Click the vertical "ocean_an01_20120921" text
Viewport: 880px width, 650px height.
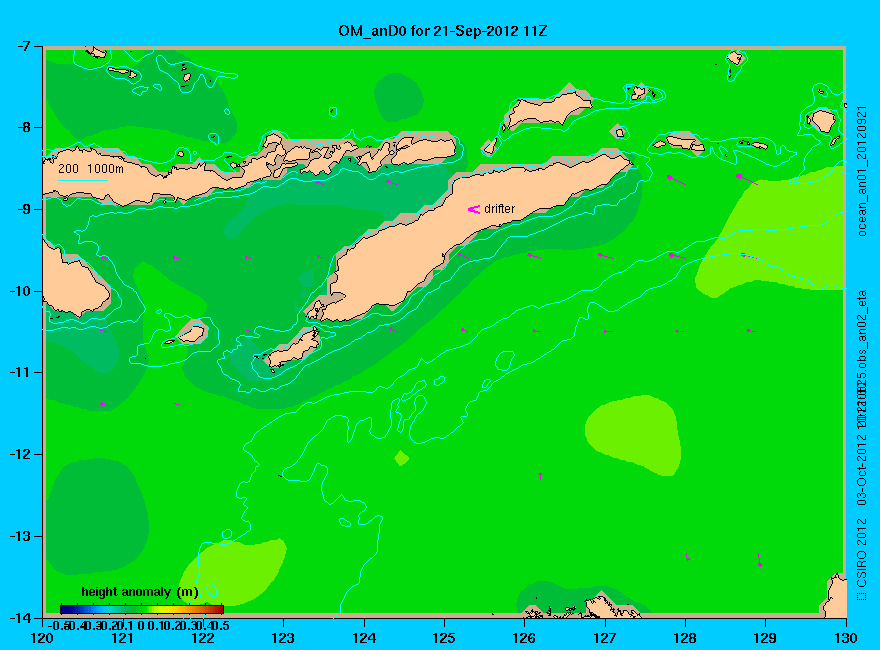pyautogui.click(x=863, y=171)
